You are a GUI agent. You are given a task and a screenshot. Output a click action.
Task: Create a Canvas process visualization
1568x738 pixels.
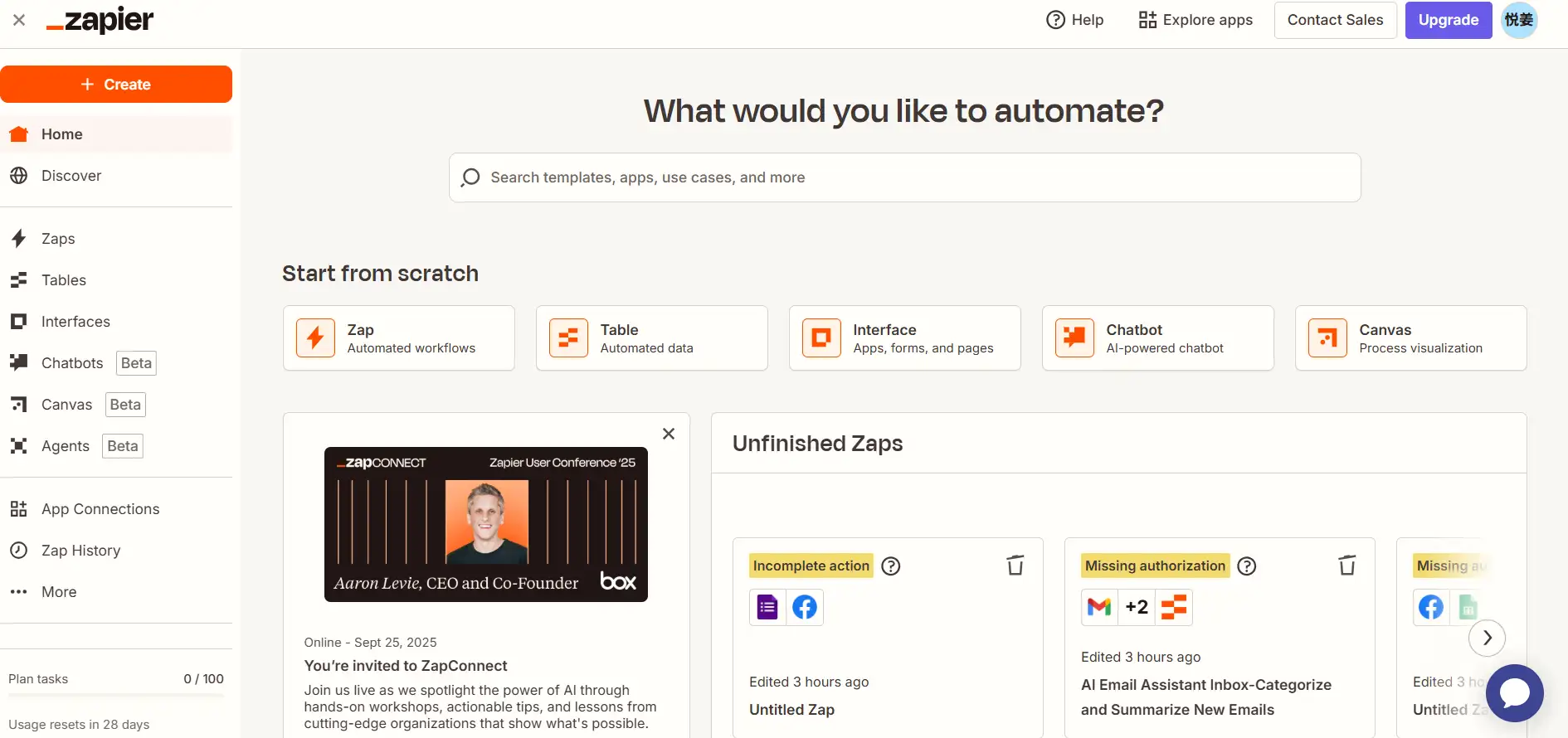click(x=1410, y=338)
